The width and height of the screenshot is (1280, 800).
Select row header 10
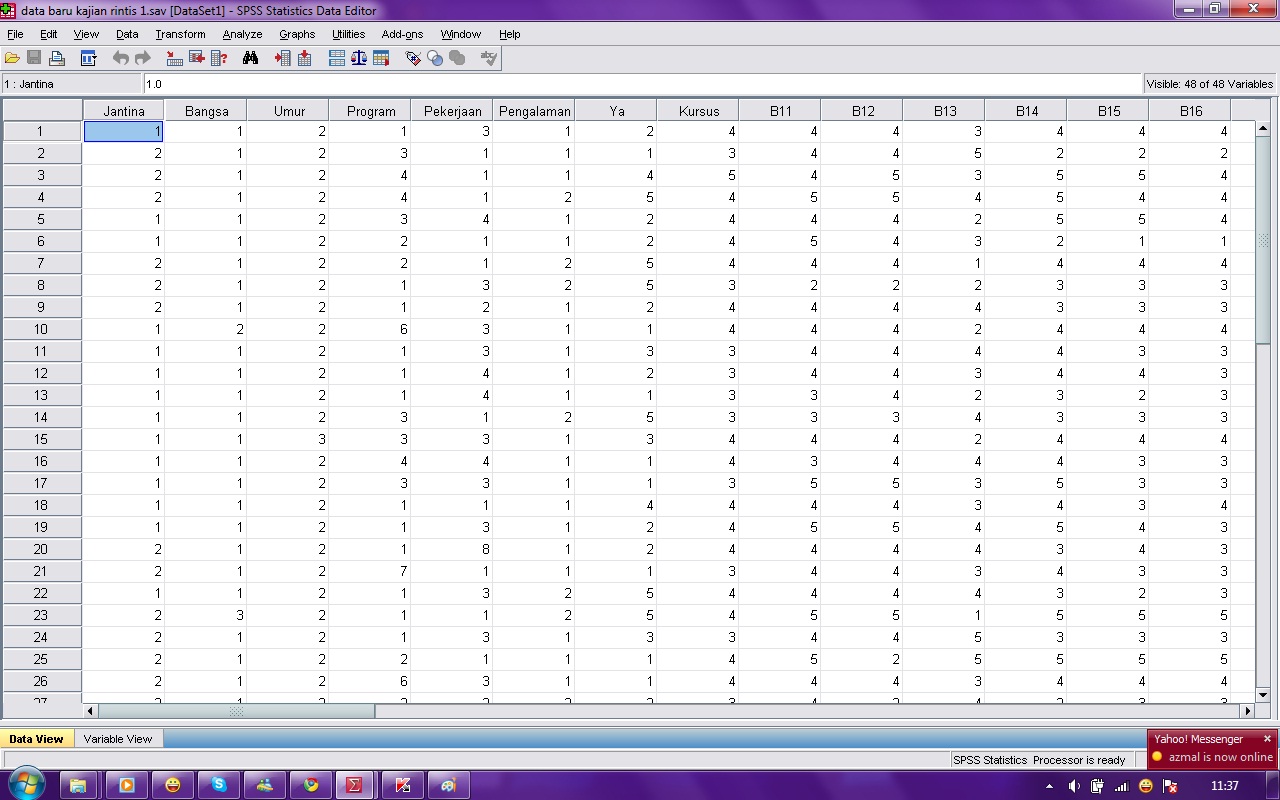(41, 329)
